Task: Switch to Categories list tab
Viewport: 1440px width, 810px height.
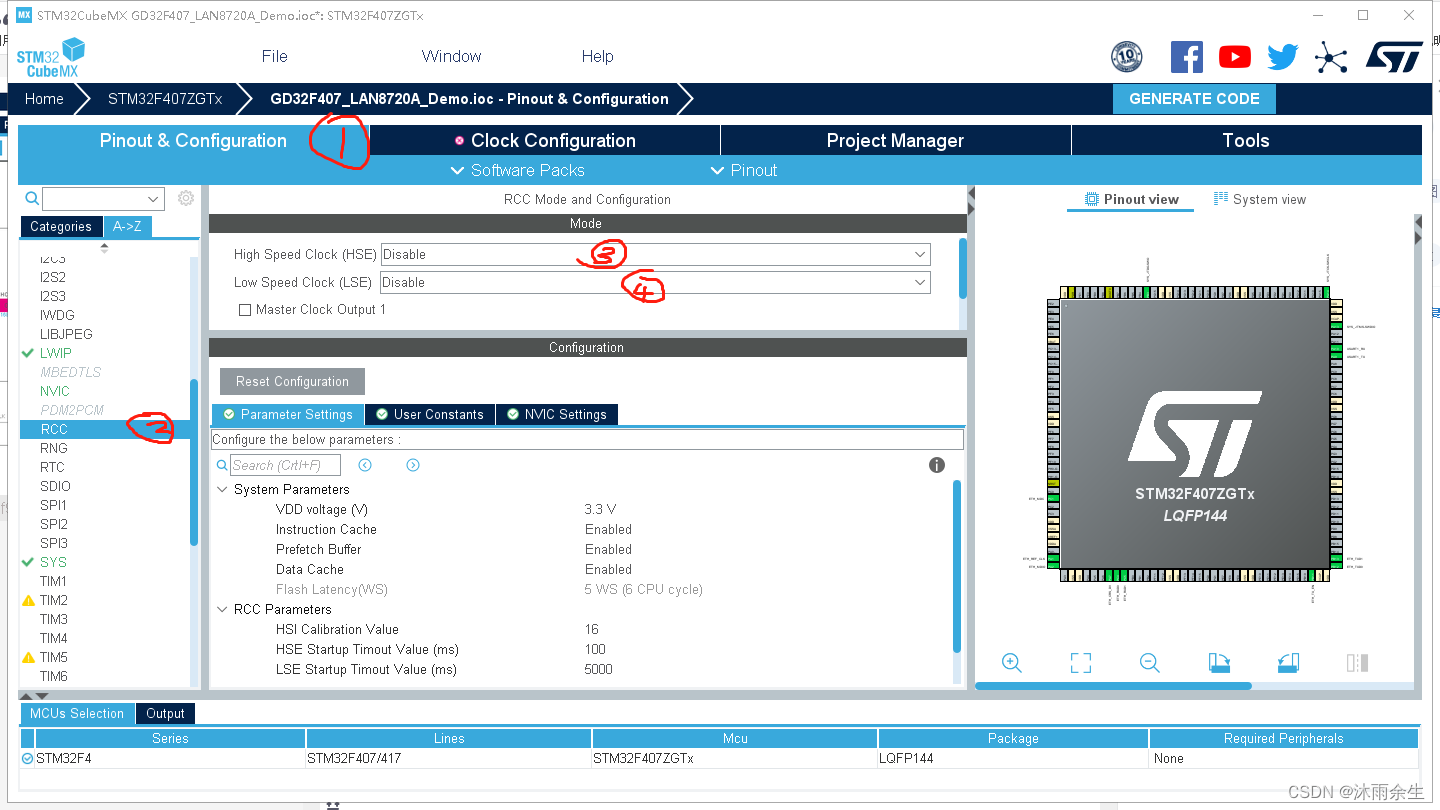Action: 61,227
